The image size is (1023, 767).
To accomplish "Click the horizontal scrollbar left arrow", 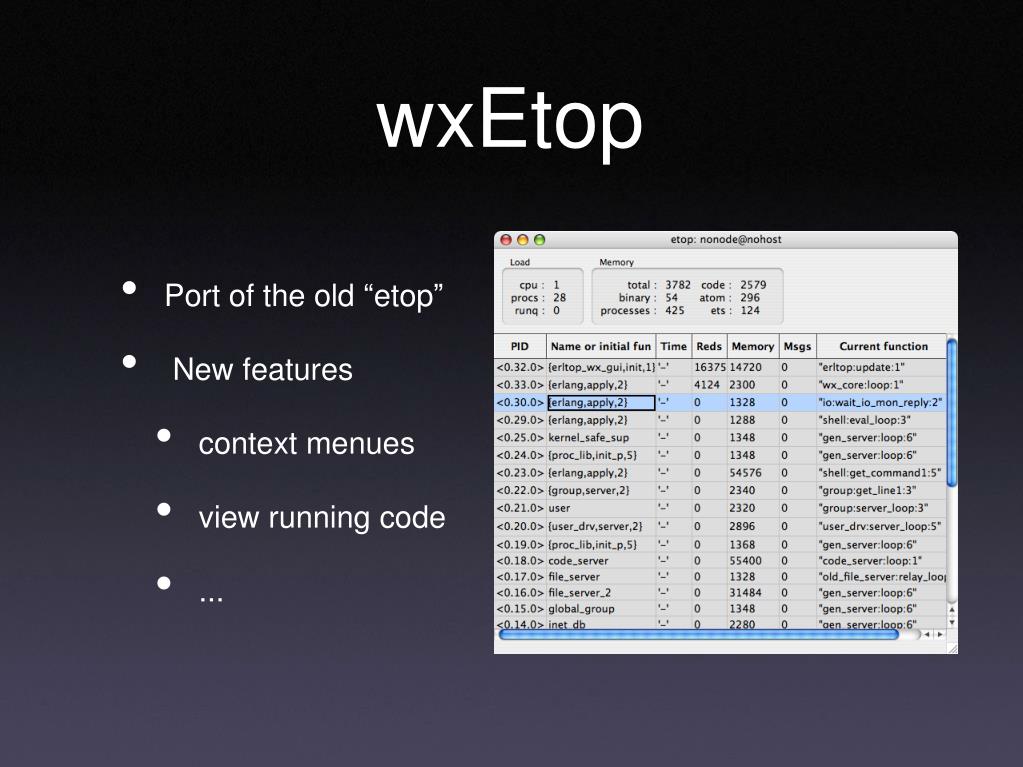I will (927, 634).
